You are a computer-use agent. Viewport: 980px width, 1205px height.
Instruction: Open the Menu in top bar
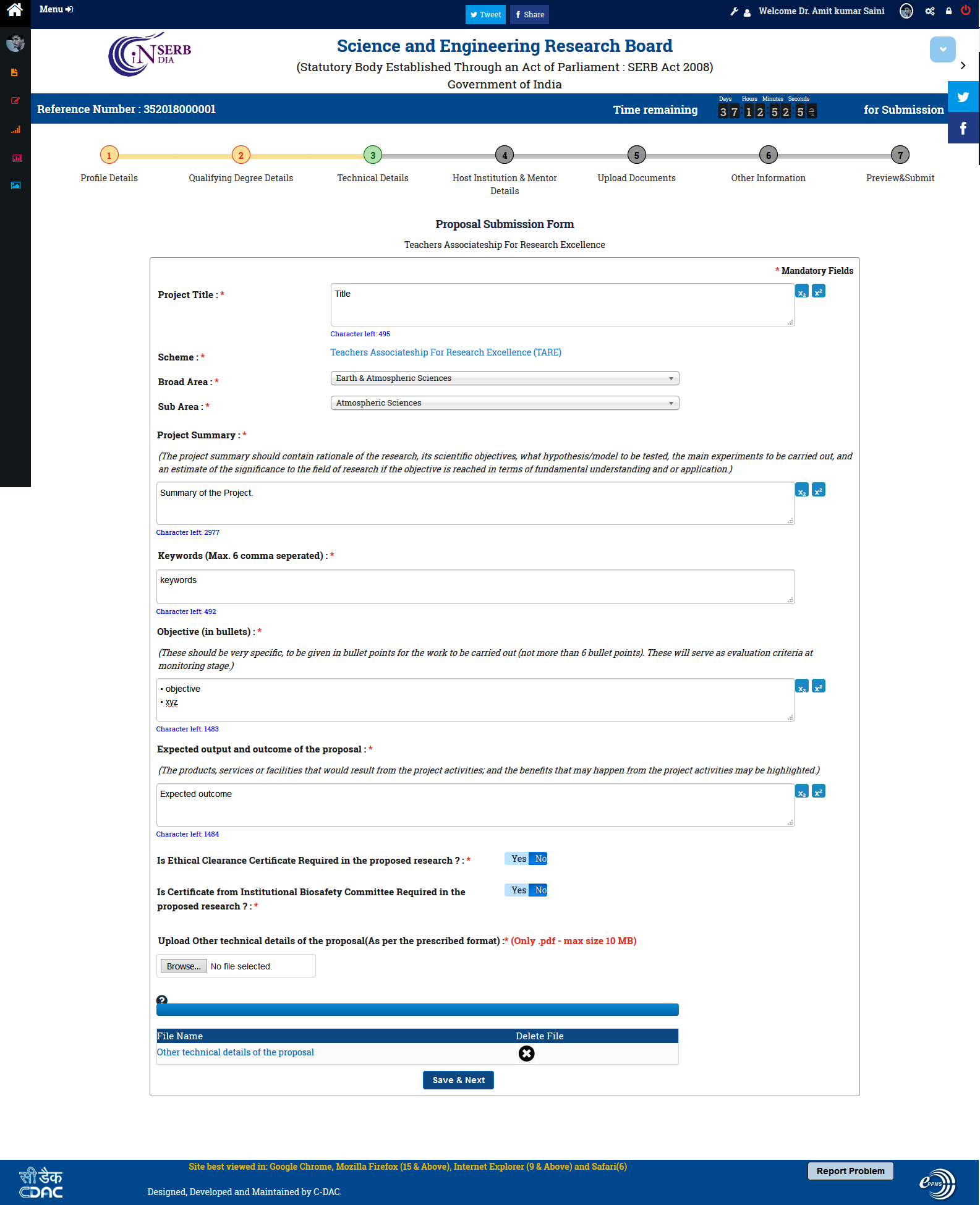(56, 9)
